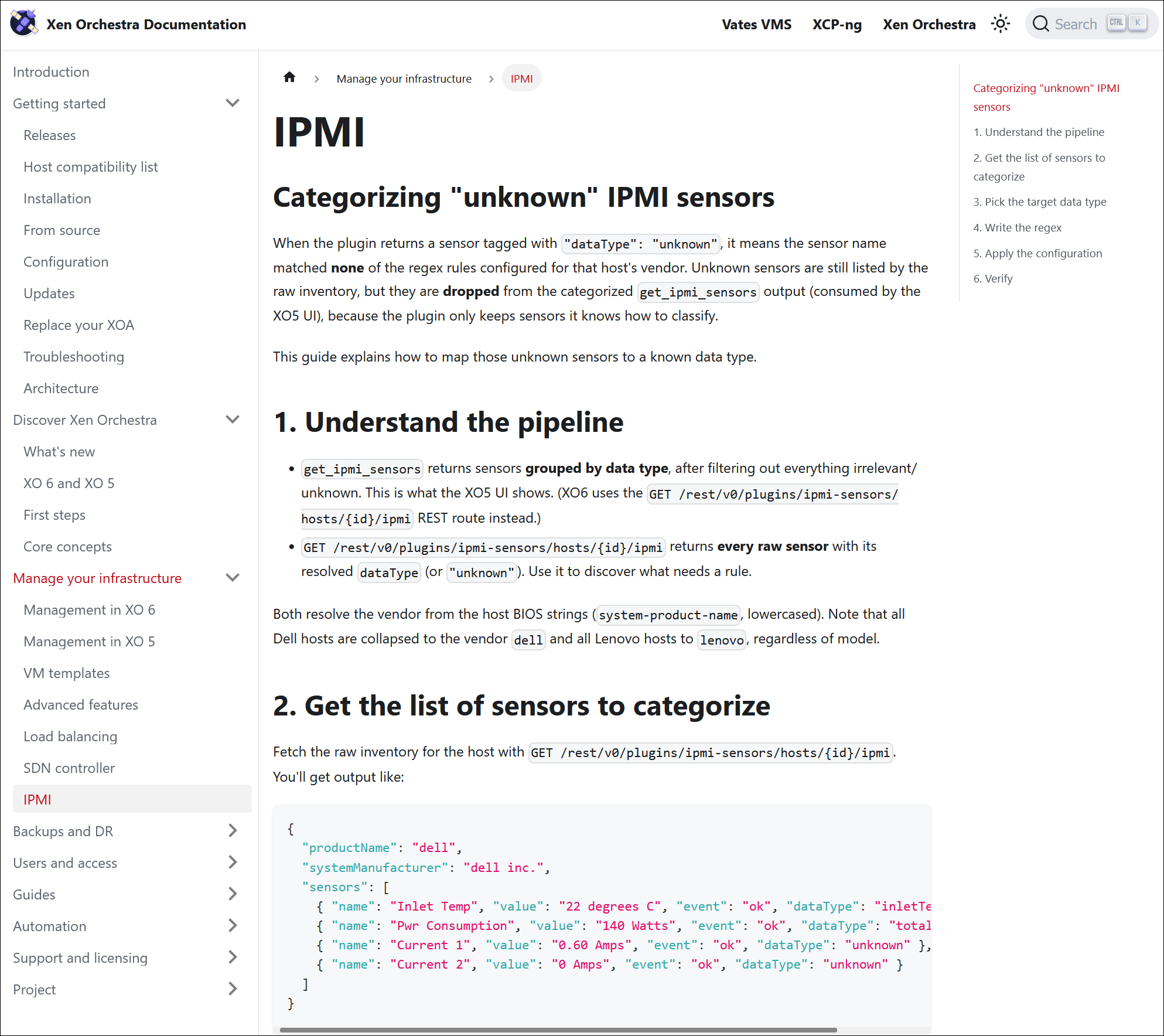Click the Manage your infrastructure sidebar label
This screenshot has width=1164, height=1036.
click(97, 578)
